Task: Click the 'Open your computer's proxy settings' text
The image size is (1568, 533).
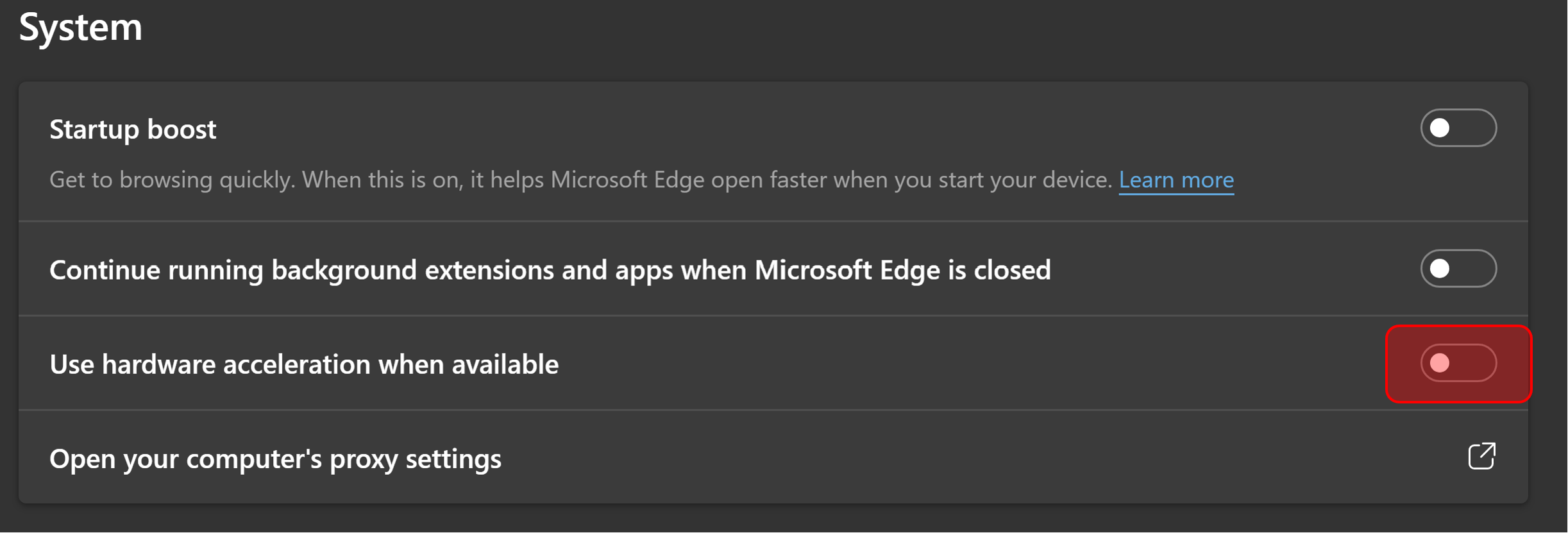Action: point(275,459)
